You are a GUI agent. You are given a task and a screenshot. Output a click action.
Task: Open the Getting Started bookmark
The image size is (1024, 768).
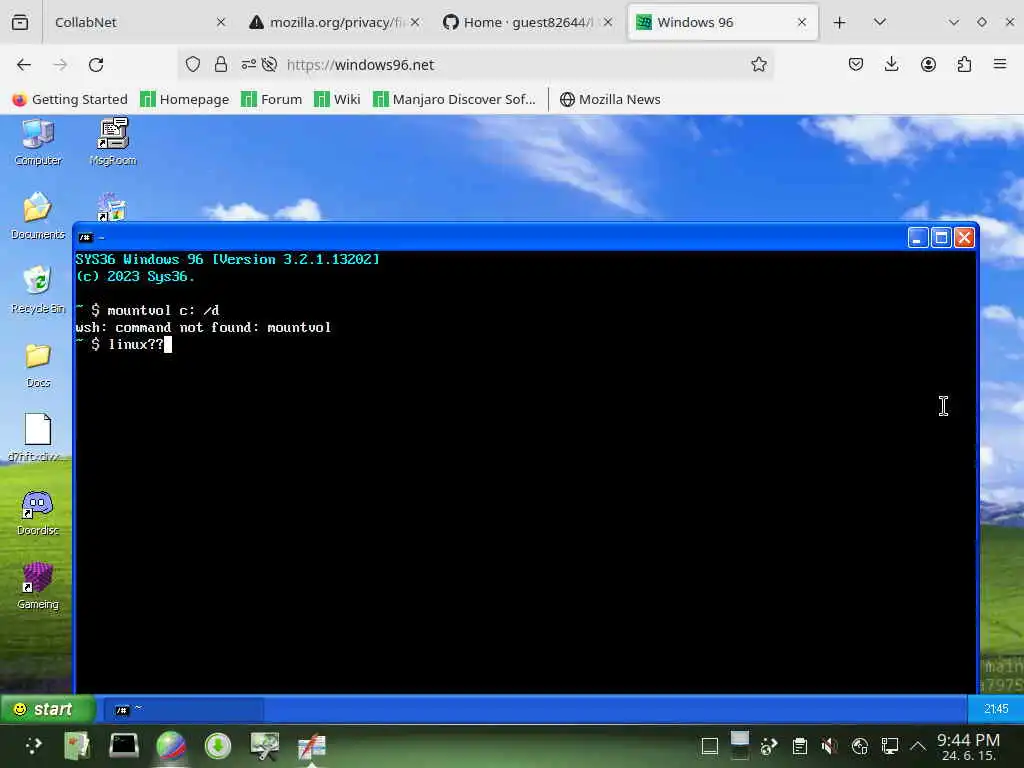[x=70, y=99]
